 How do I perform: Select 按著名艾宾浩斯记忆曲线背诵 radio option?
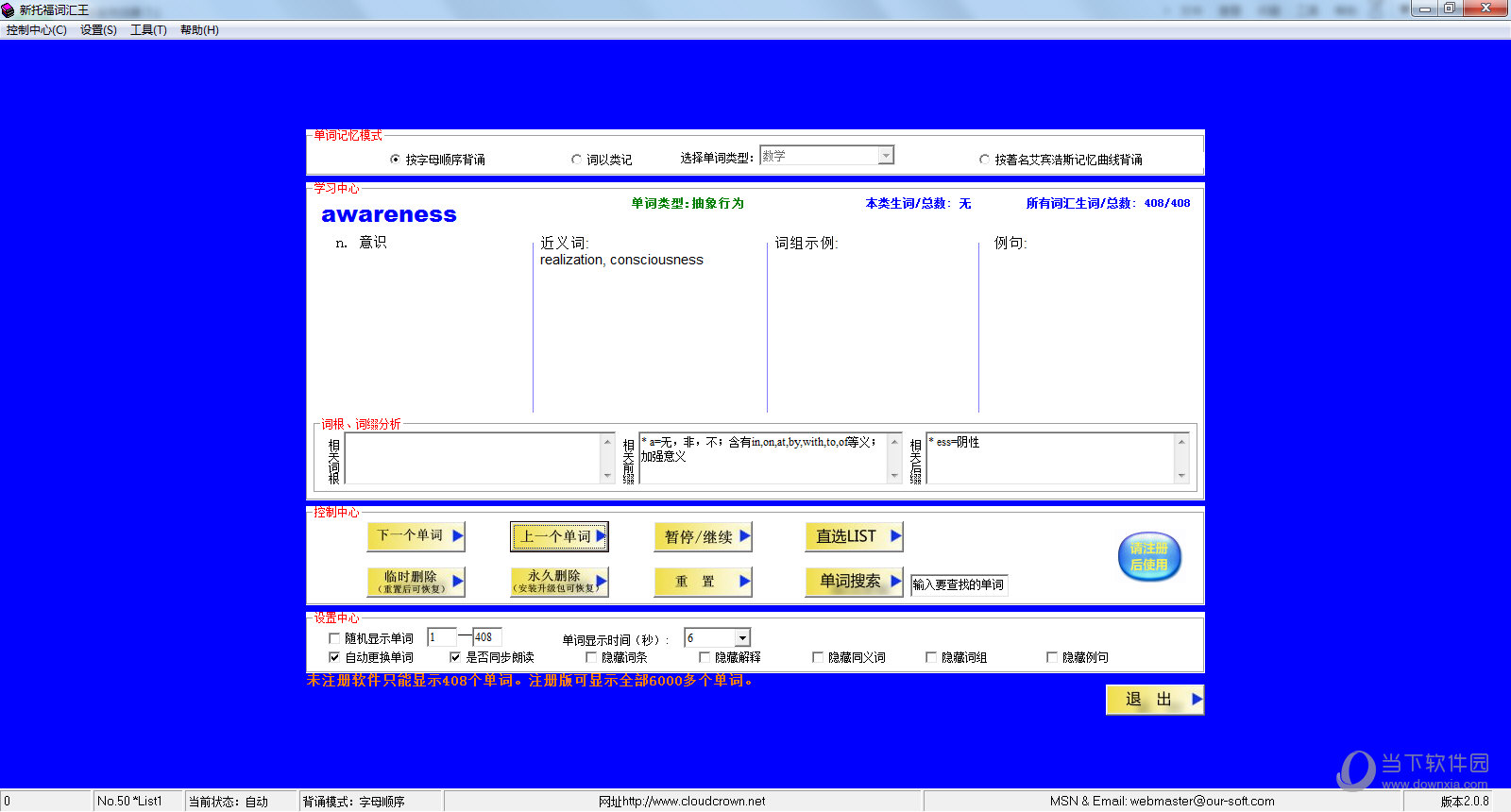coord(1061,160)
